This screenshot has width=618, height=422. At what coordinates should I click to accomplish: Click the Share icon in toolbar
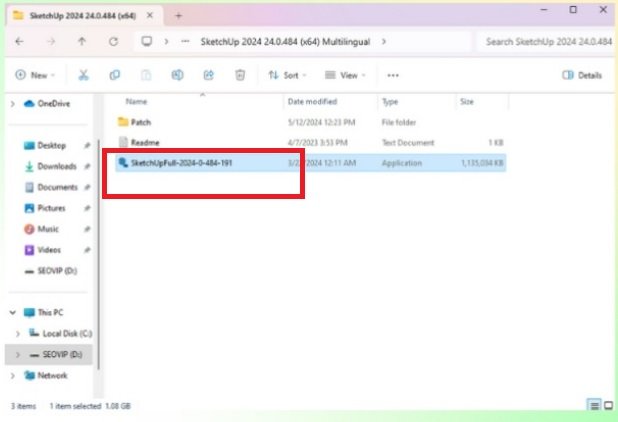pos(208,75)
